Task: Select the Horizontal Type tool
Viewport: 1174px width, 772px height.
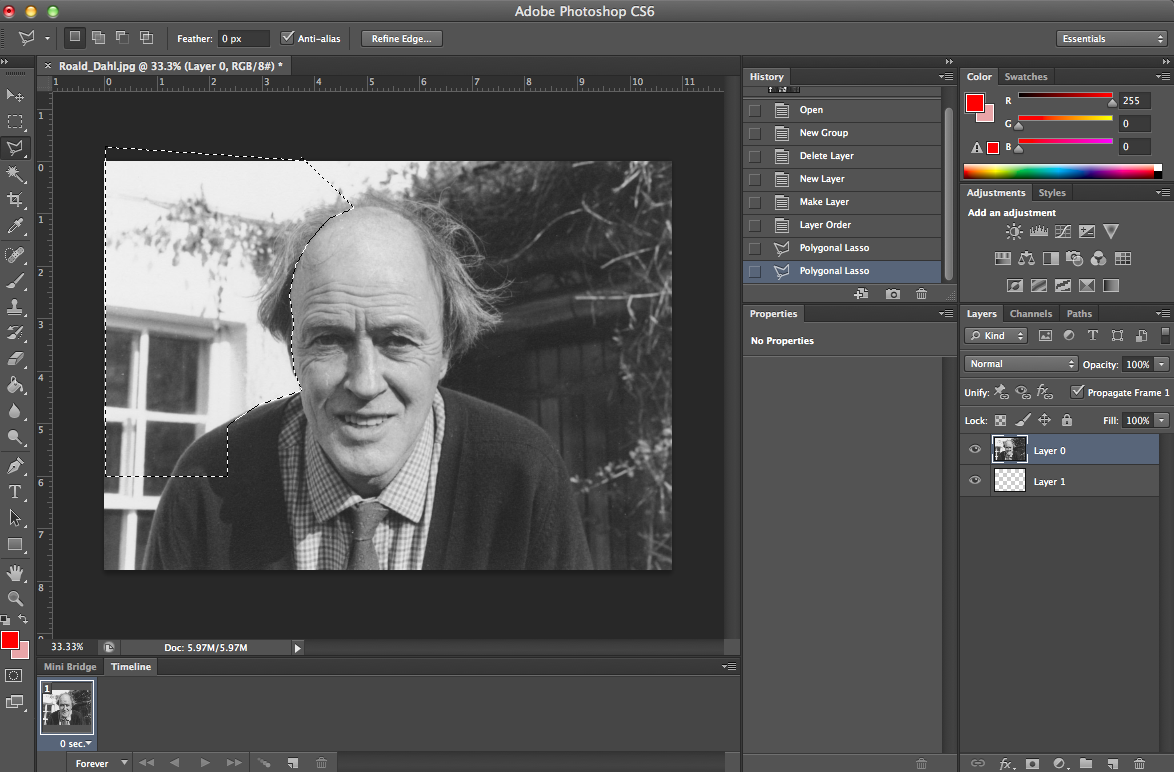Action: click(x=15, y=492)
